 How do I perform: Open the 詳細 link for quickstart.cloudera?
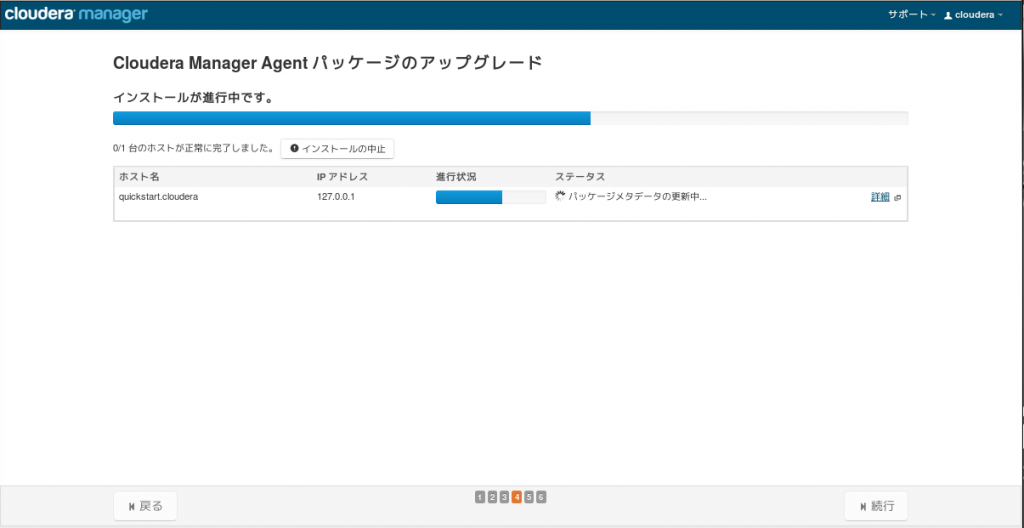pyautogui.click(x=880, y=197)
